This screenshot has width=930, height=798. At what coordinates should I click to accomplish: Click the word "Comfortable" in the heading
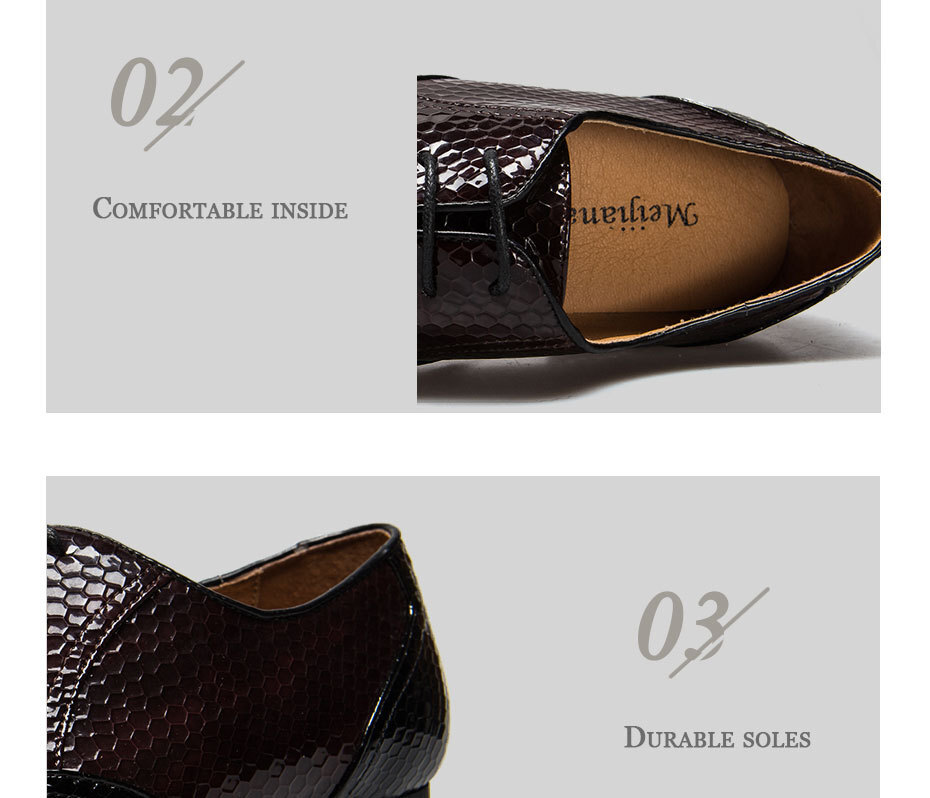tap(177, 209)
